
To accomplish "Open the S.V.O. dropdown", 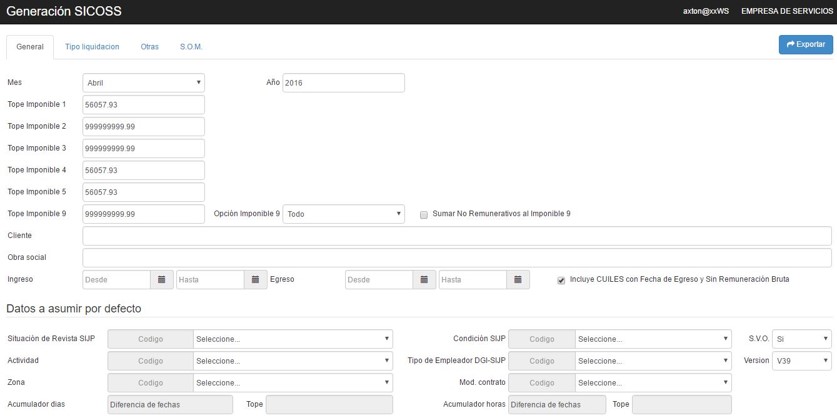I will click(801, 339).
